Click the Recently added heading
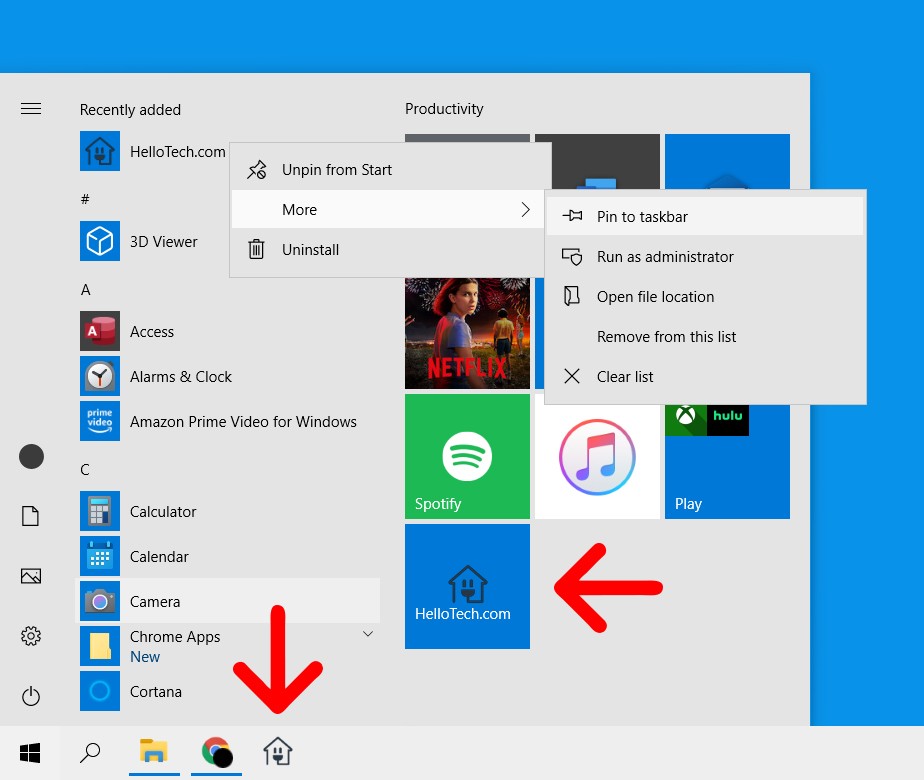 tap(130, 110)
